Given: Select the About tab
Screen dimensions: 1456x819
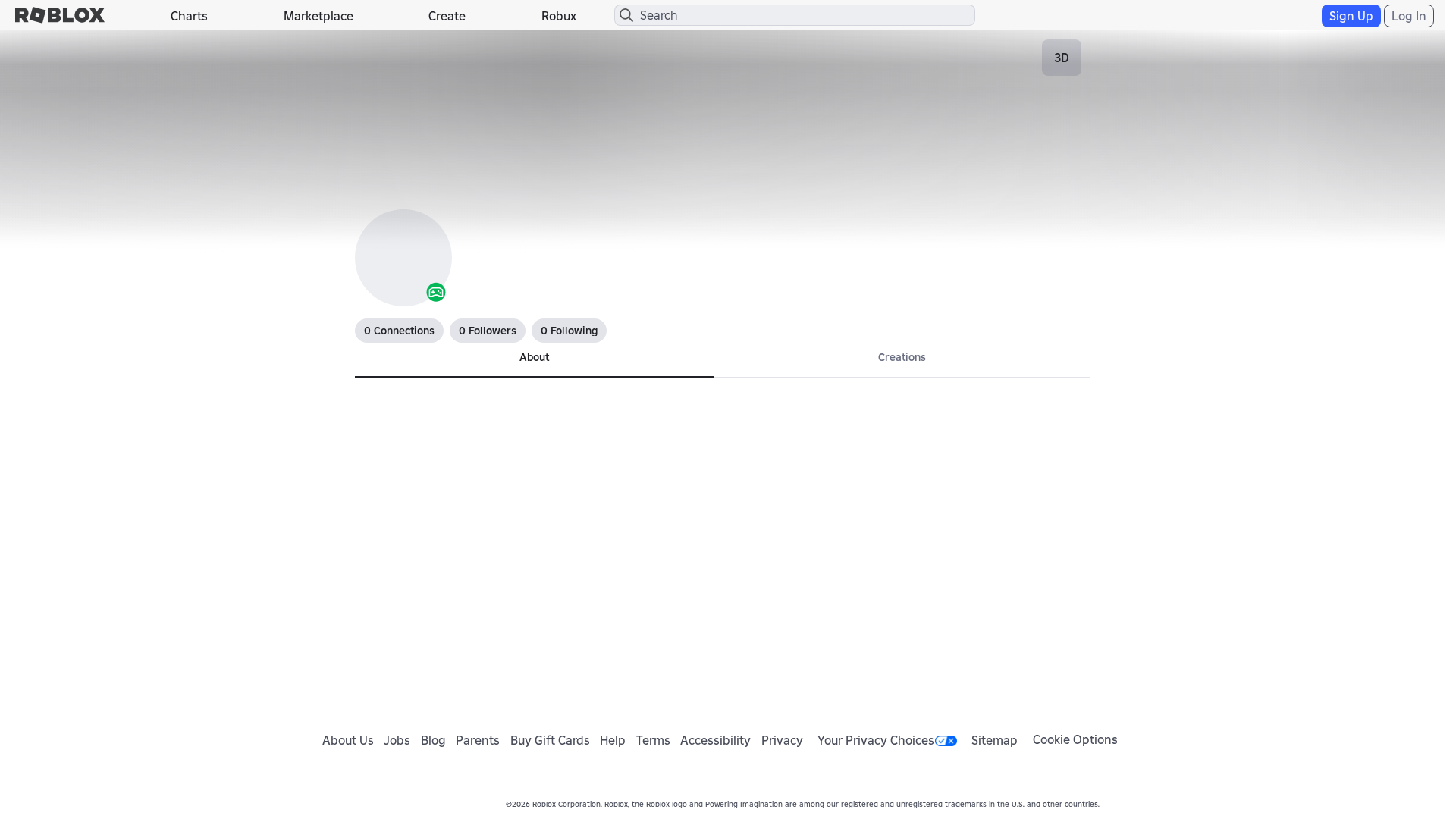Looking at the screenshot, I should 534,357.
